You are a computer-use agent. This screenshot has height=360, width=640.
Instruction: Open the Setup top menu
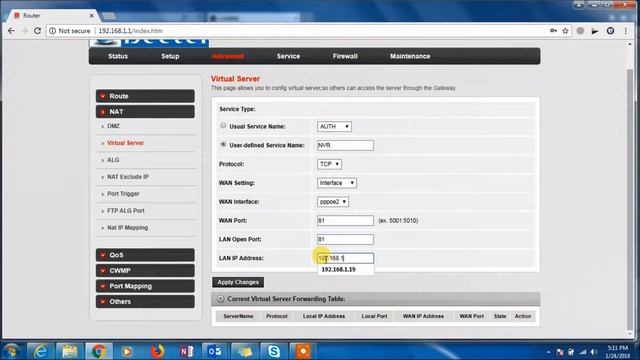(170, 56)
